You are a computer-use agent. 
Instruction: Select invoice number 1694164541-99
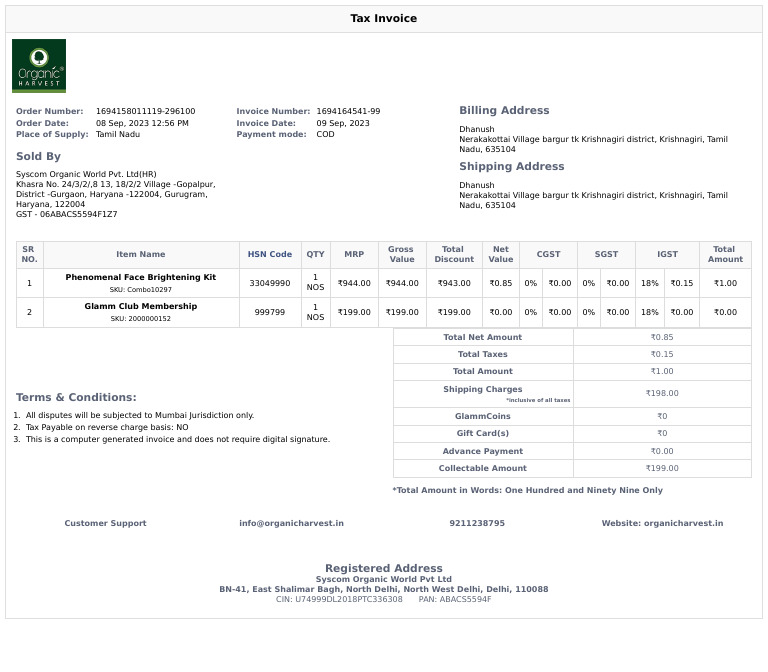point(348,111)
